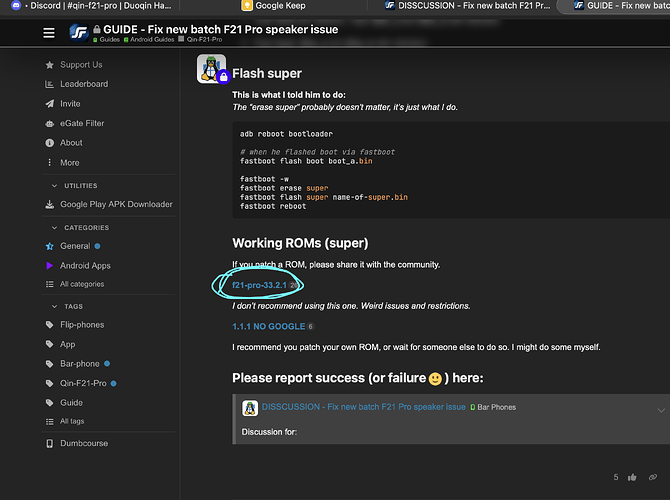Click the Bar-phone tag icon
Image resolution: width=670 pixels, height=500 pixels.
pos(50,364)
